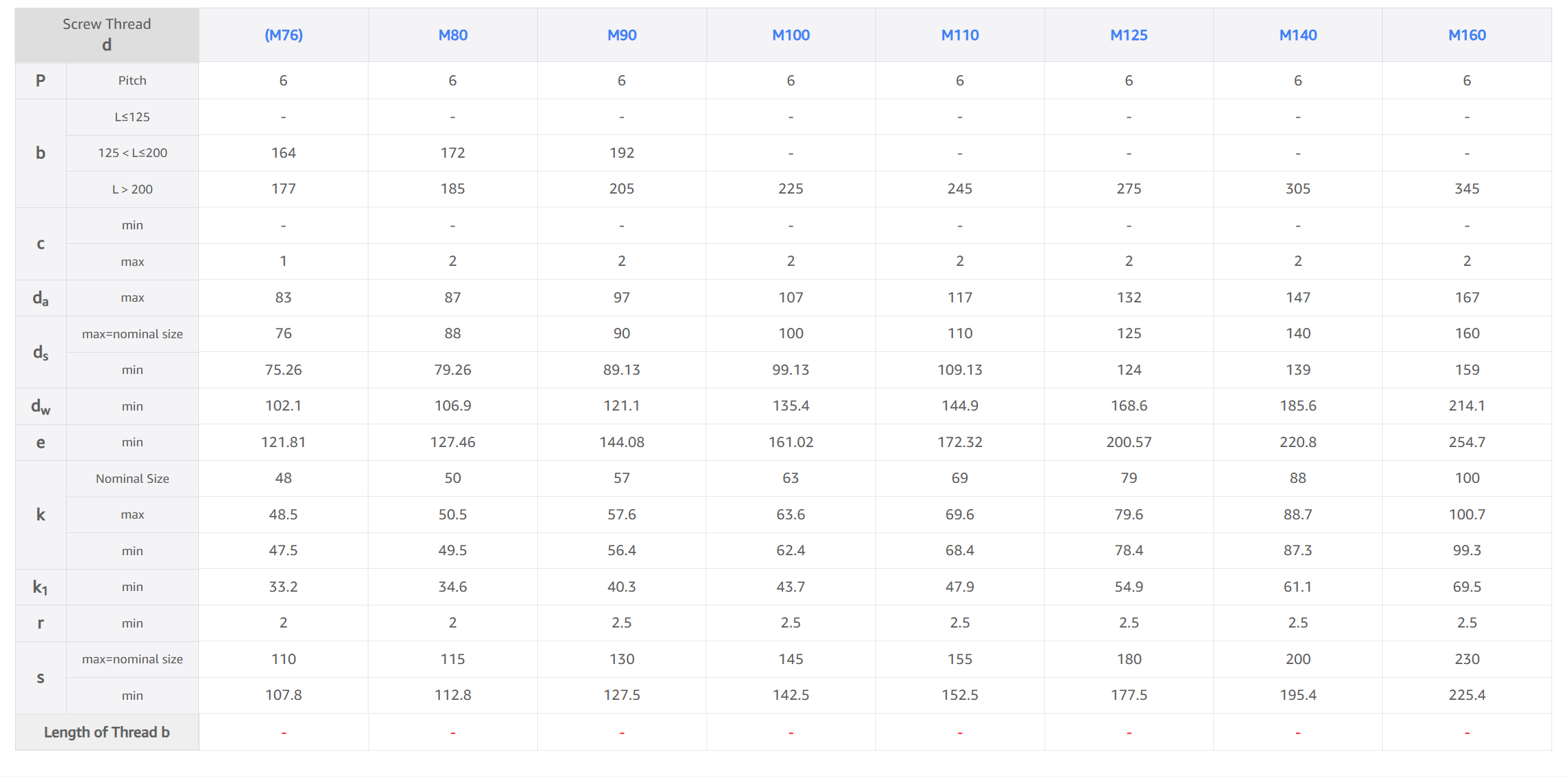The image size is (1568, 777).
Task: Select the k Nominal Size row label
Action: coord(132,479)
